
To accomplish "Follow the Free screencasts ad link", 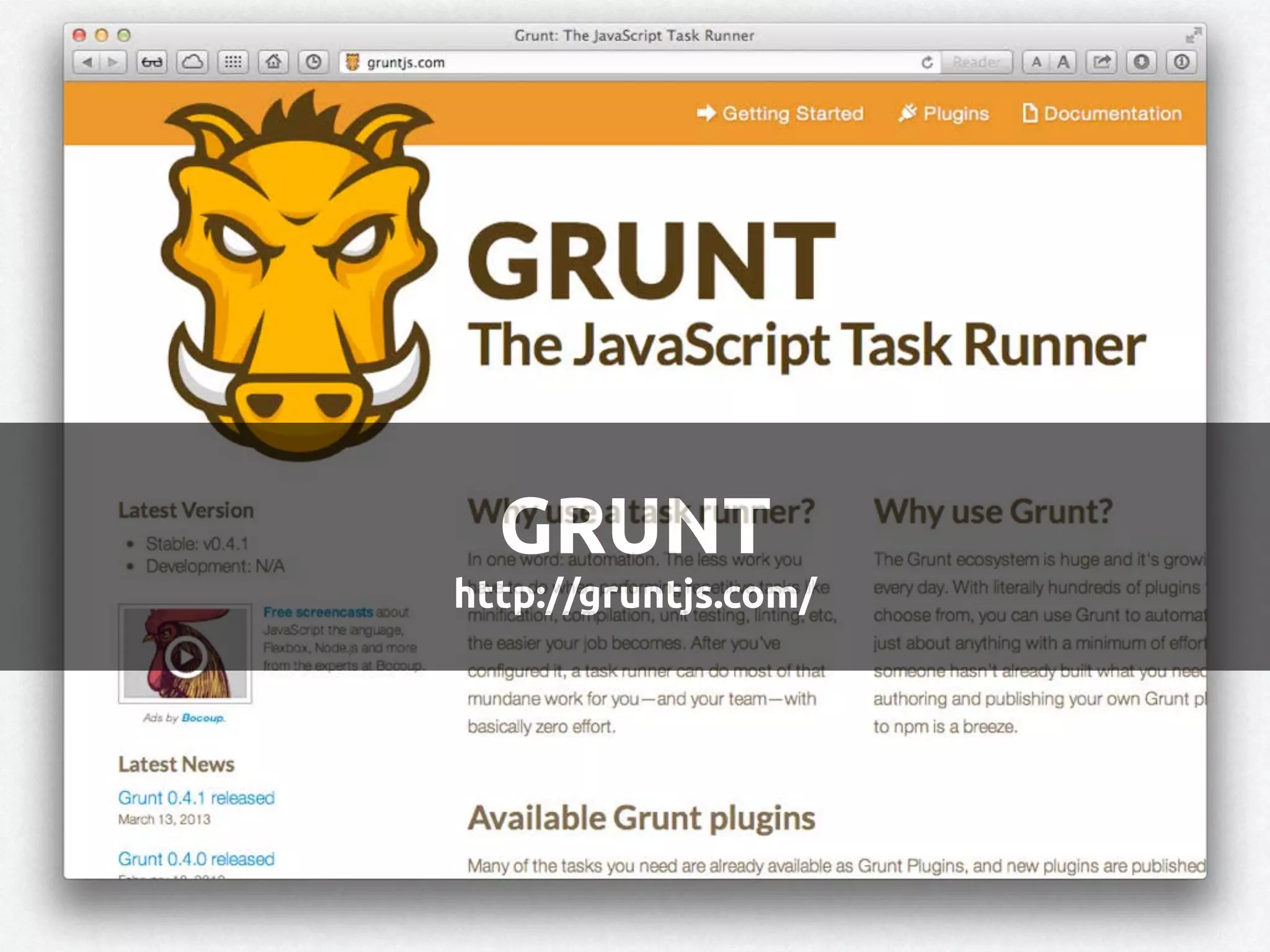I will point(318,612).
